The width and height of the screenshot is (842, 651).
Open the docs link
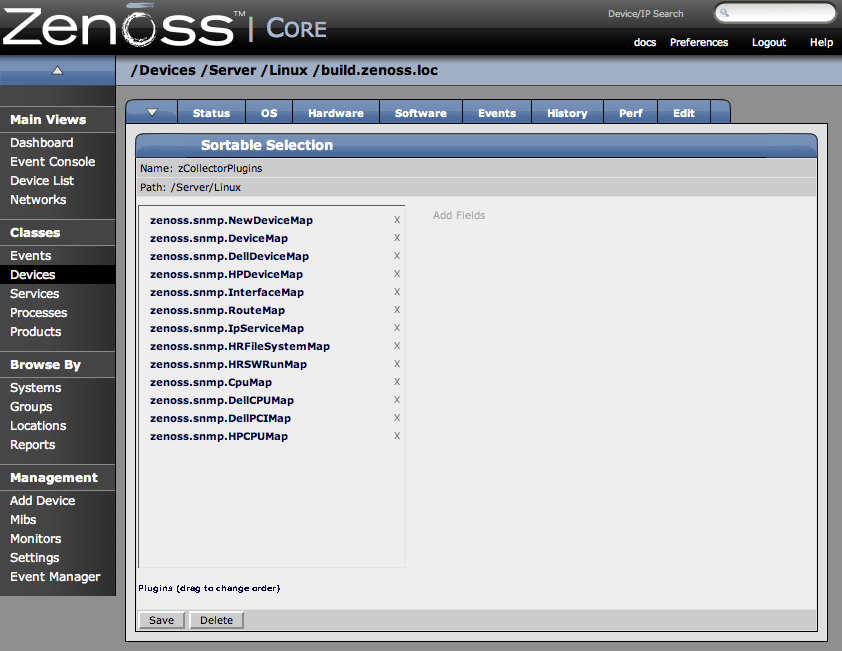(644, 42)
